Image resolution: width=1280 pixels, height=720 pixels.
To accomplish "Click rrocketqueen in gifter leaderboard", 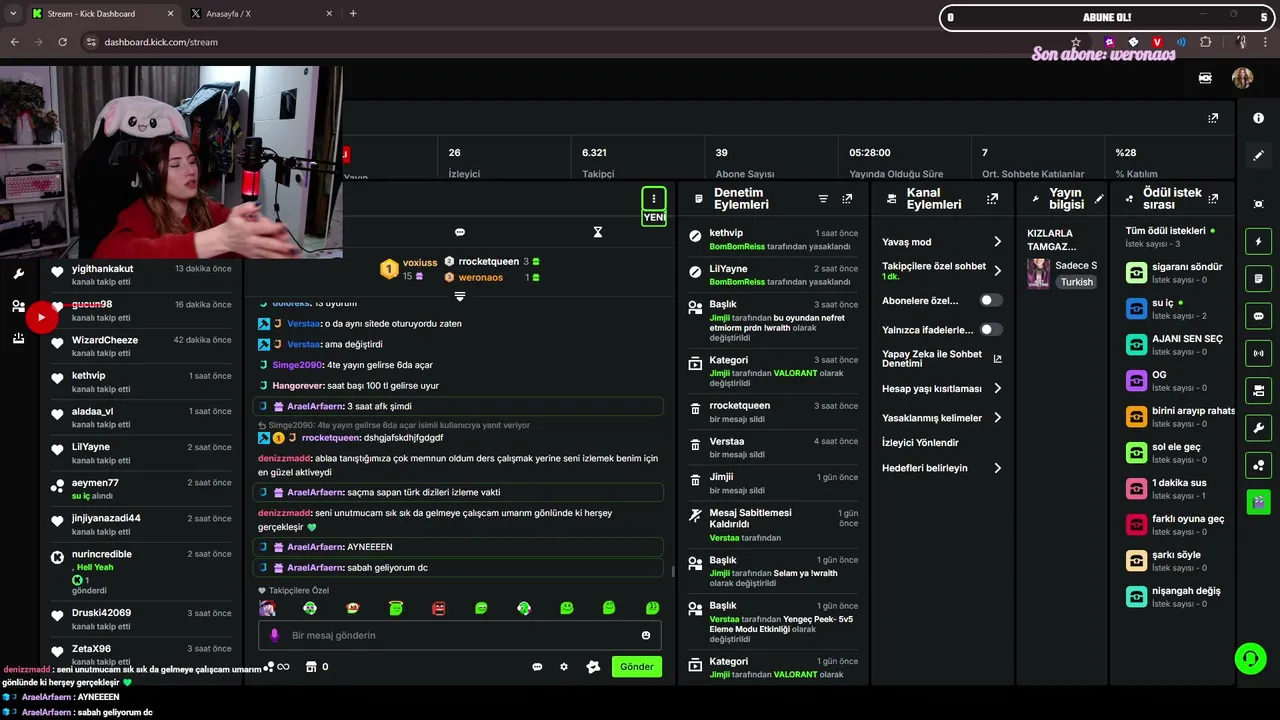I will [x=489, y=262].
